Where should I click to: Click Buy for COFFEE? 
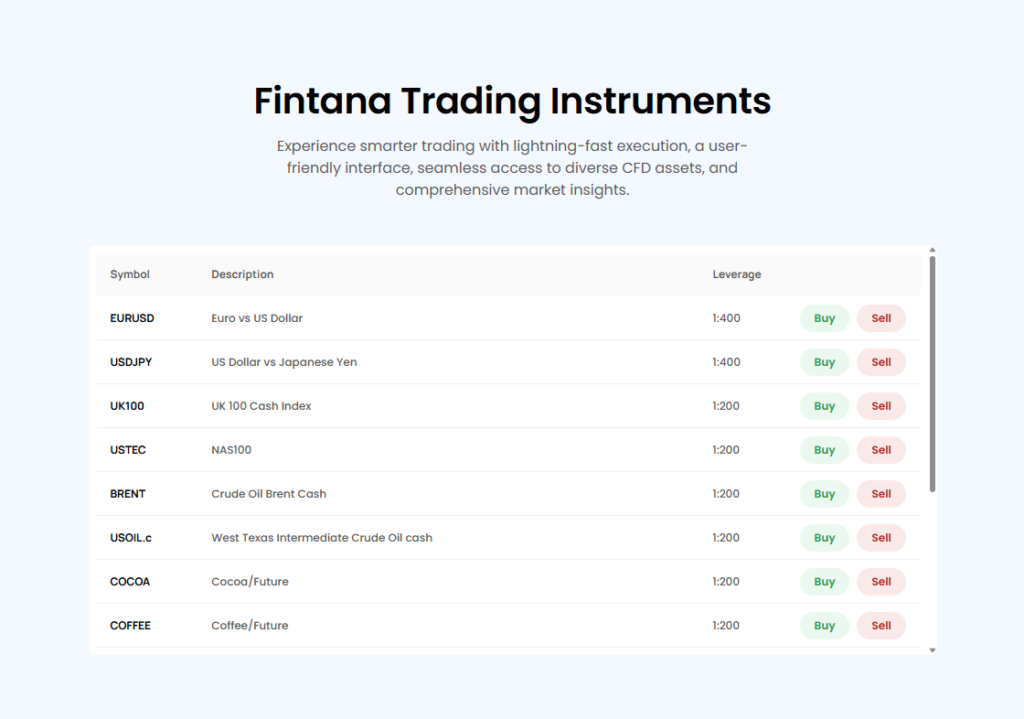tap(823, 625)
